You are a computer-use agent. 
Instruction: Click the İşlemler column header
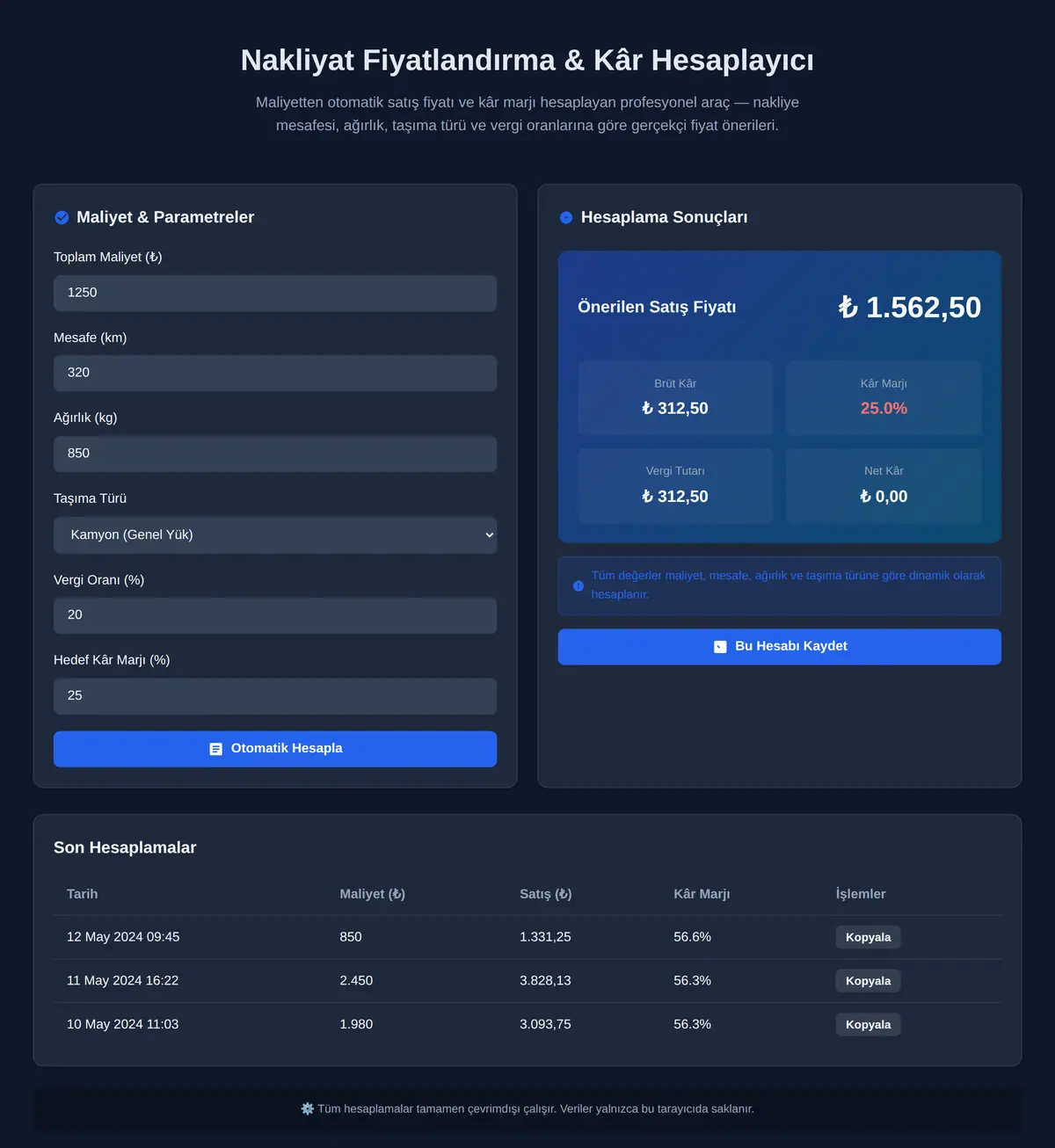861,894
